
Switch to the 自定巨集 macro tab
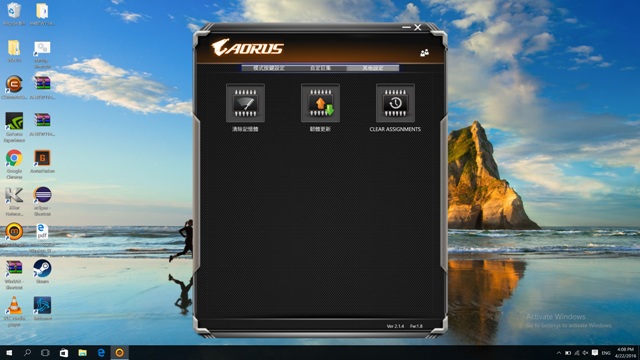(x=320, y=68)
